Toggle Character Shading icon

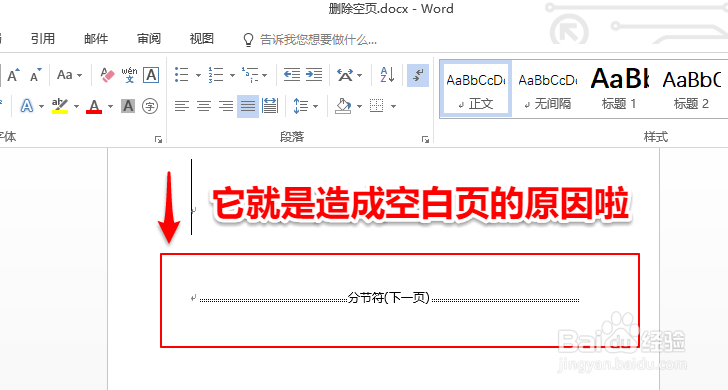tap(128, 106)
